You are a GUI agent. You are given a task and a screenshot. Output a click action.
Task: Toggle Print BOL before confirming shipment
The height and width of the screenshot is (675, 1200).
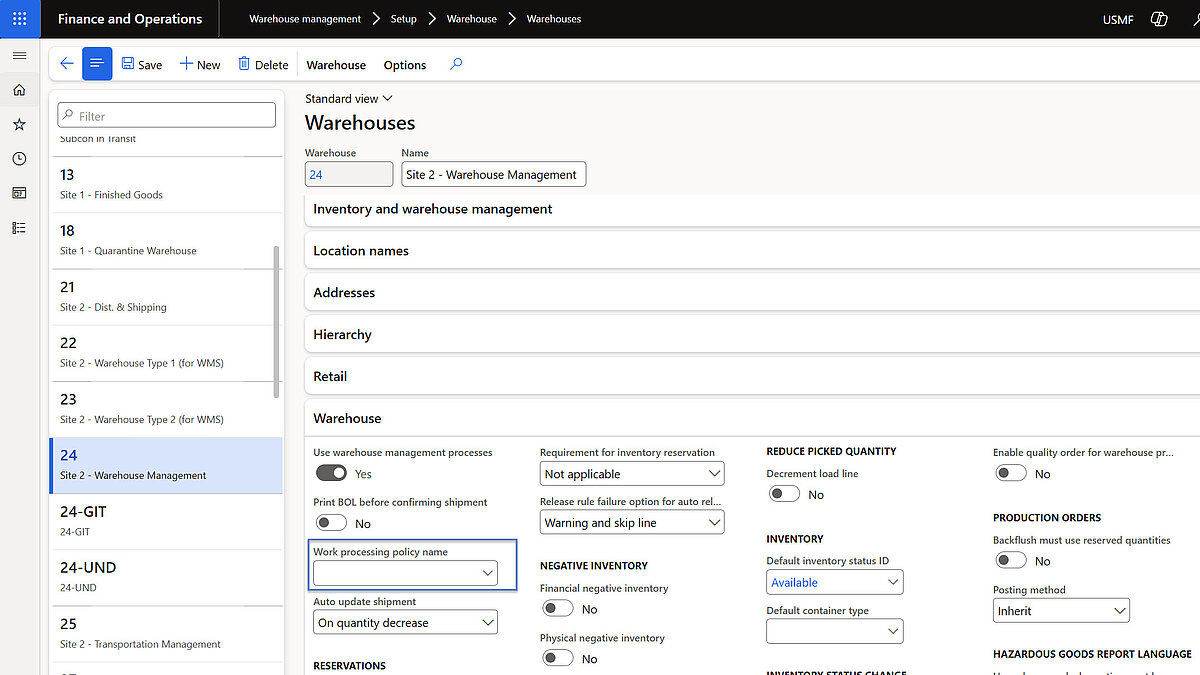coord(331,523)
